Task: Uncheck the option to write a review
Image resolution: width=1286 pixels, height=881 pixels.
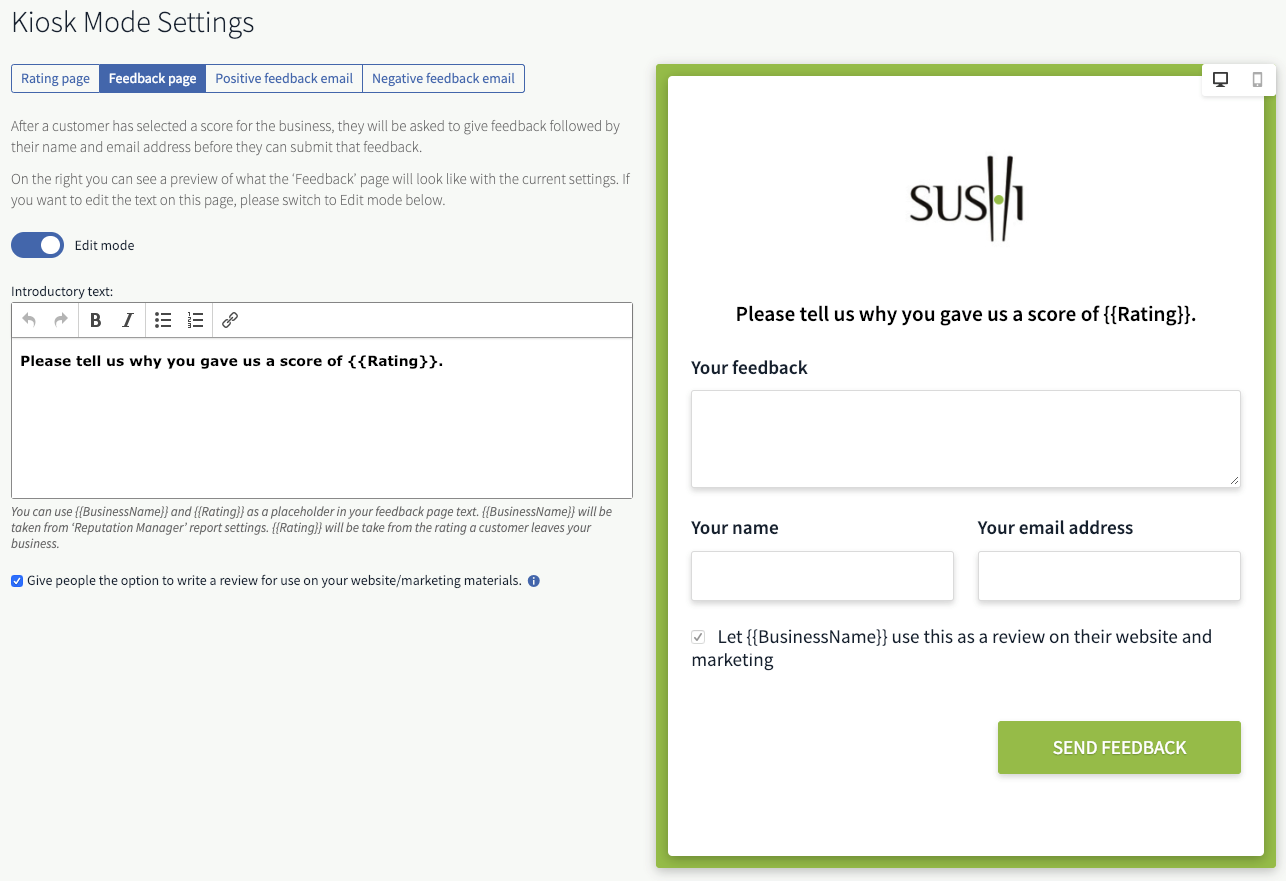Action: 17,581
